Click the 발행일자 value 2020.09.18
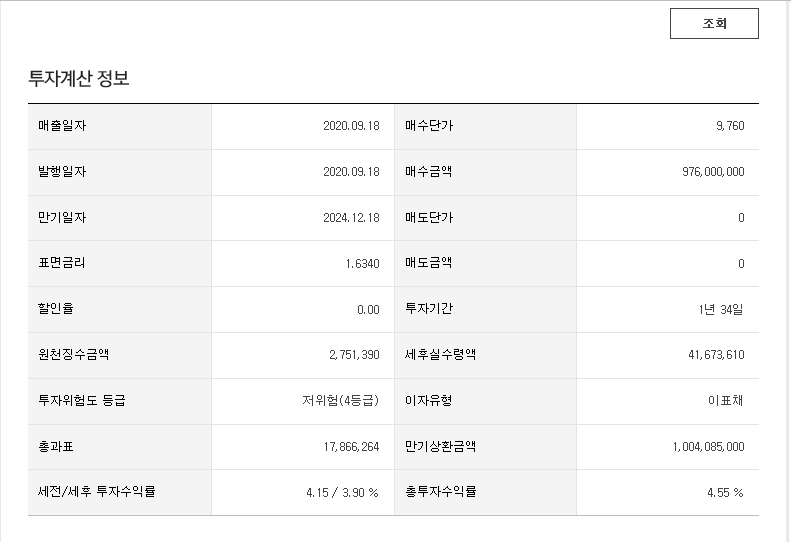This screenshot has height=542, width=791. click(351, 172)
